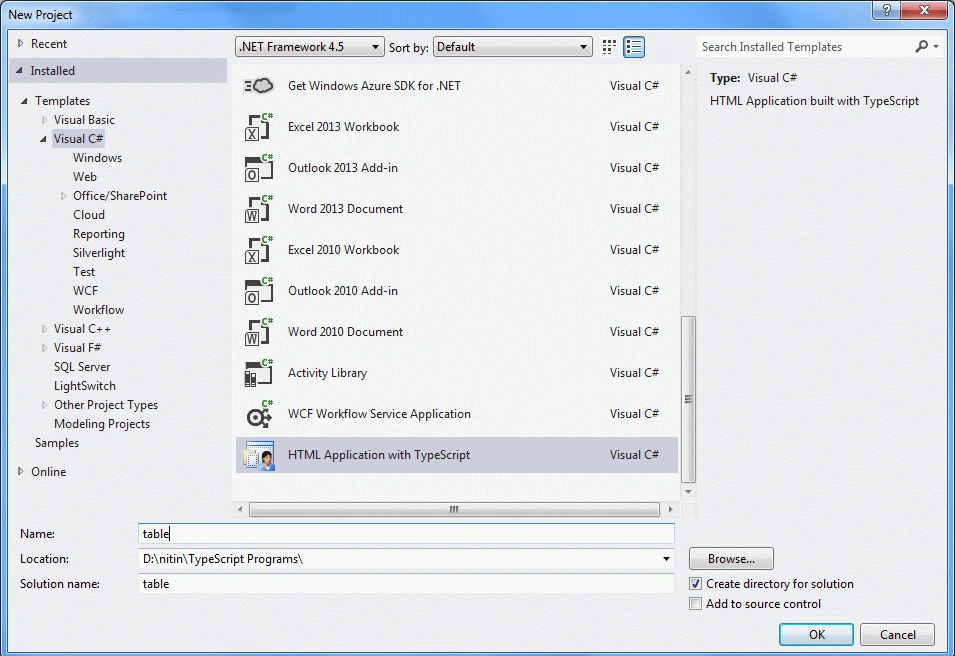This screenshot has width=955, height=656.
Task: Select SQL Server in the tree
Action: (82, 367)
